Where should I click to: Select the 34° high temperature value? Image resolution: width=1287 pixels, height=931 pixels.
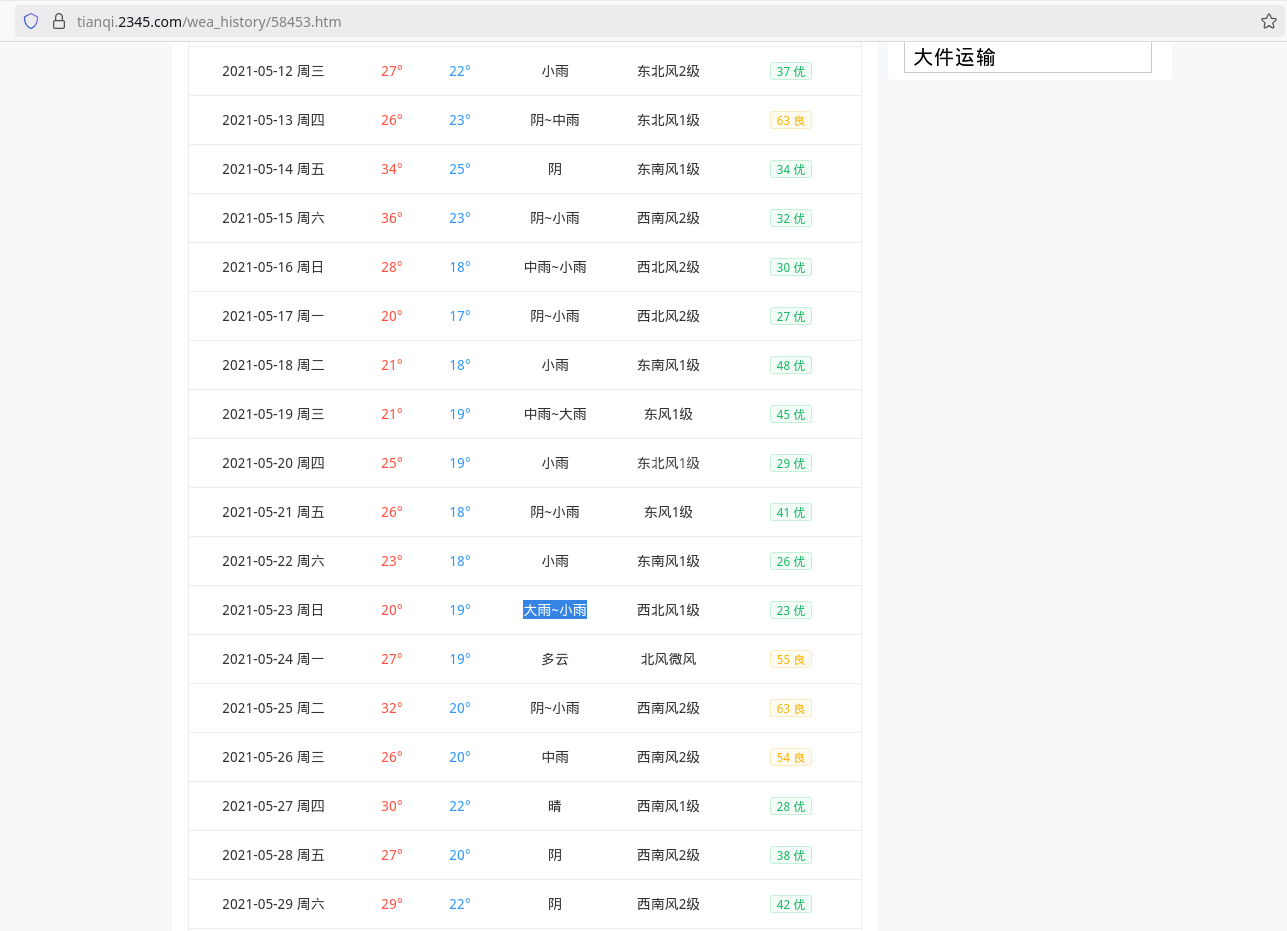(391, 169)
